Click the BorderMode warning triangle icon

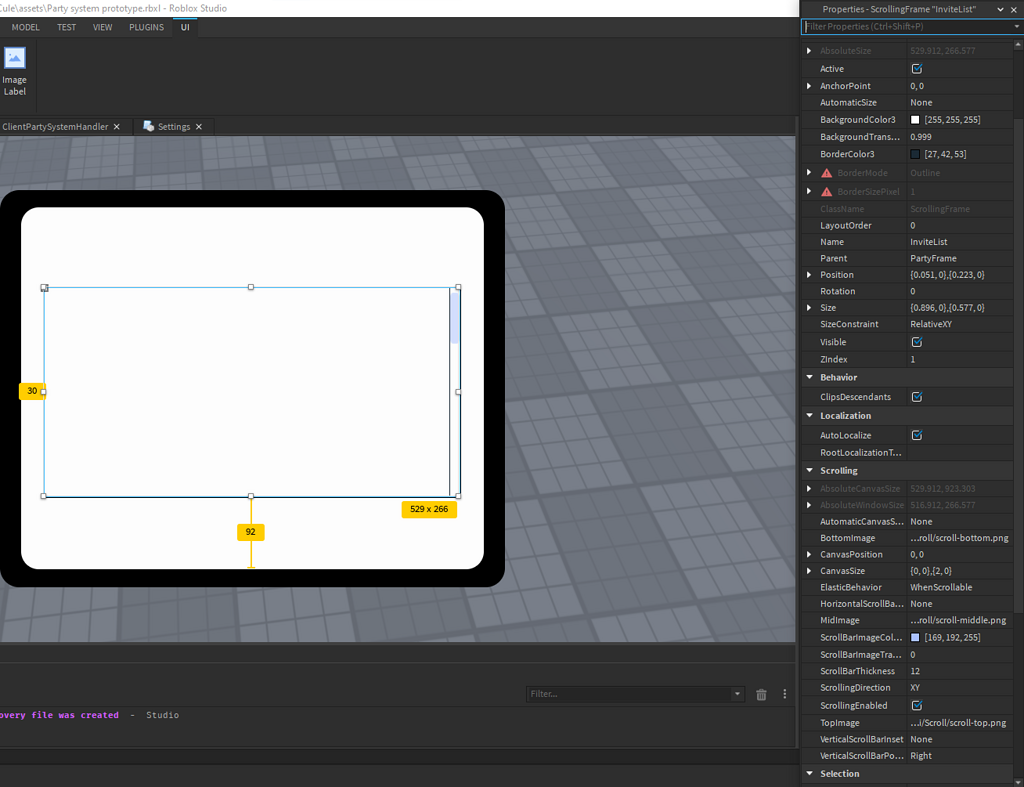click(826, 173)
